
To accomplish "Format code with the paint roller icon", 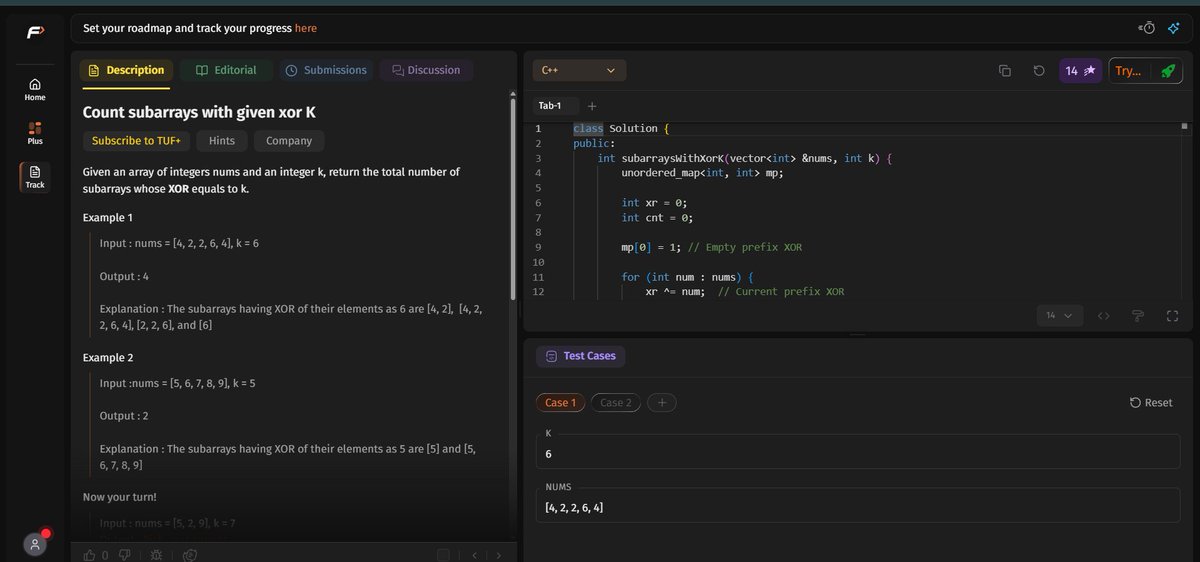I will click(1138, 316).
